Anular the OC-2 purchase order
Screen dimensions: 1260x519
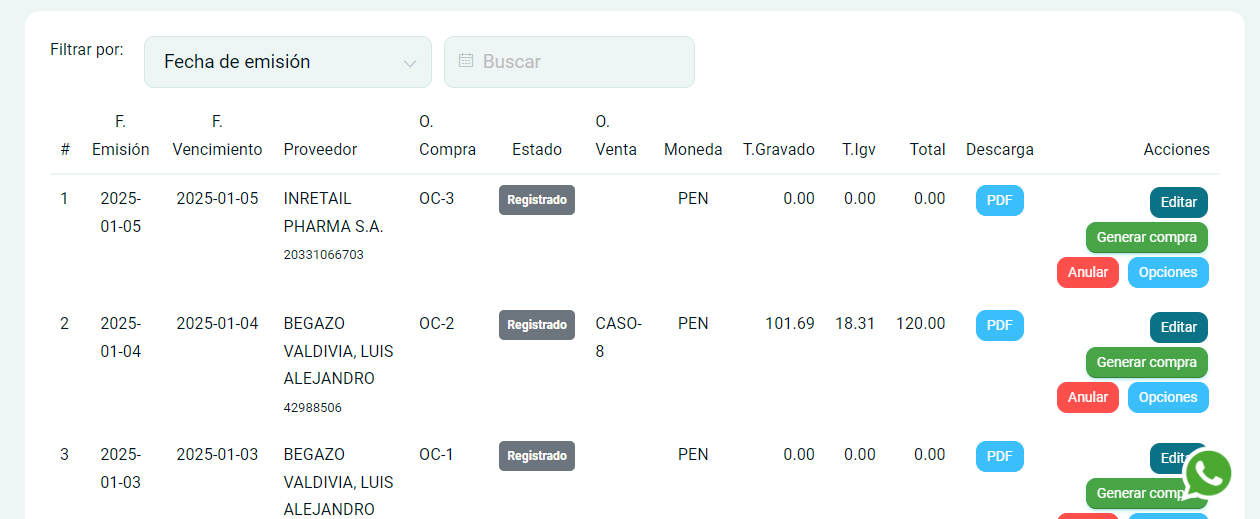point(1087,397)
